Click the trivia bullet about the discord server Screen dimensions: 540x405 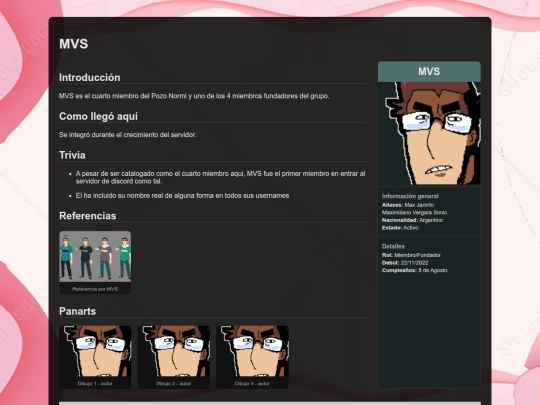220,177
